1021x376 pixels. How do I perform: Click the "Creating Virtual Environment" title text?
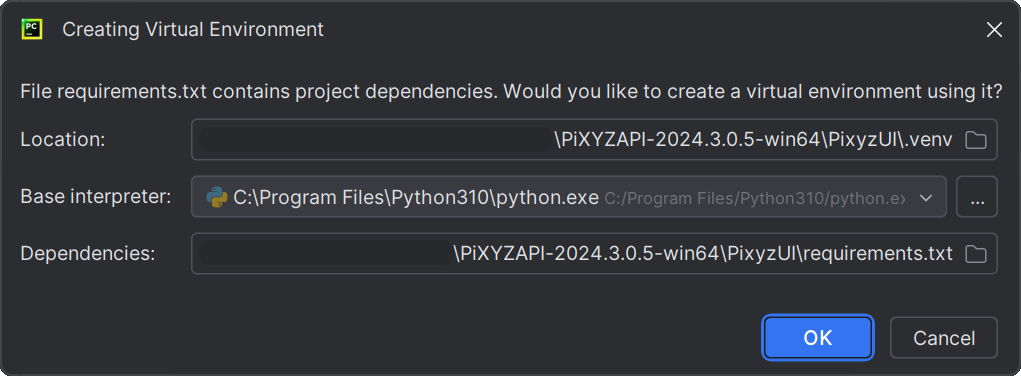point(193,30)
